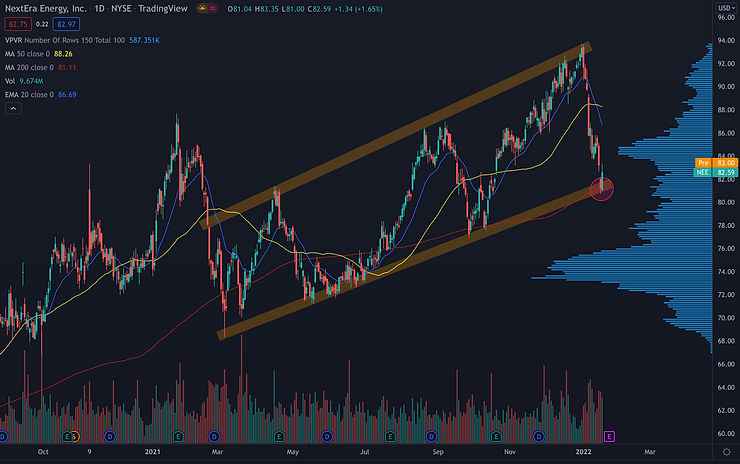Click the NYSE exchange label

[121, 8]
